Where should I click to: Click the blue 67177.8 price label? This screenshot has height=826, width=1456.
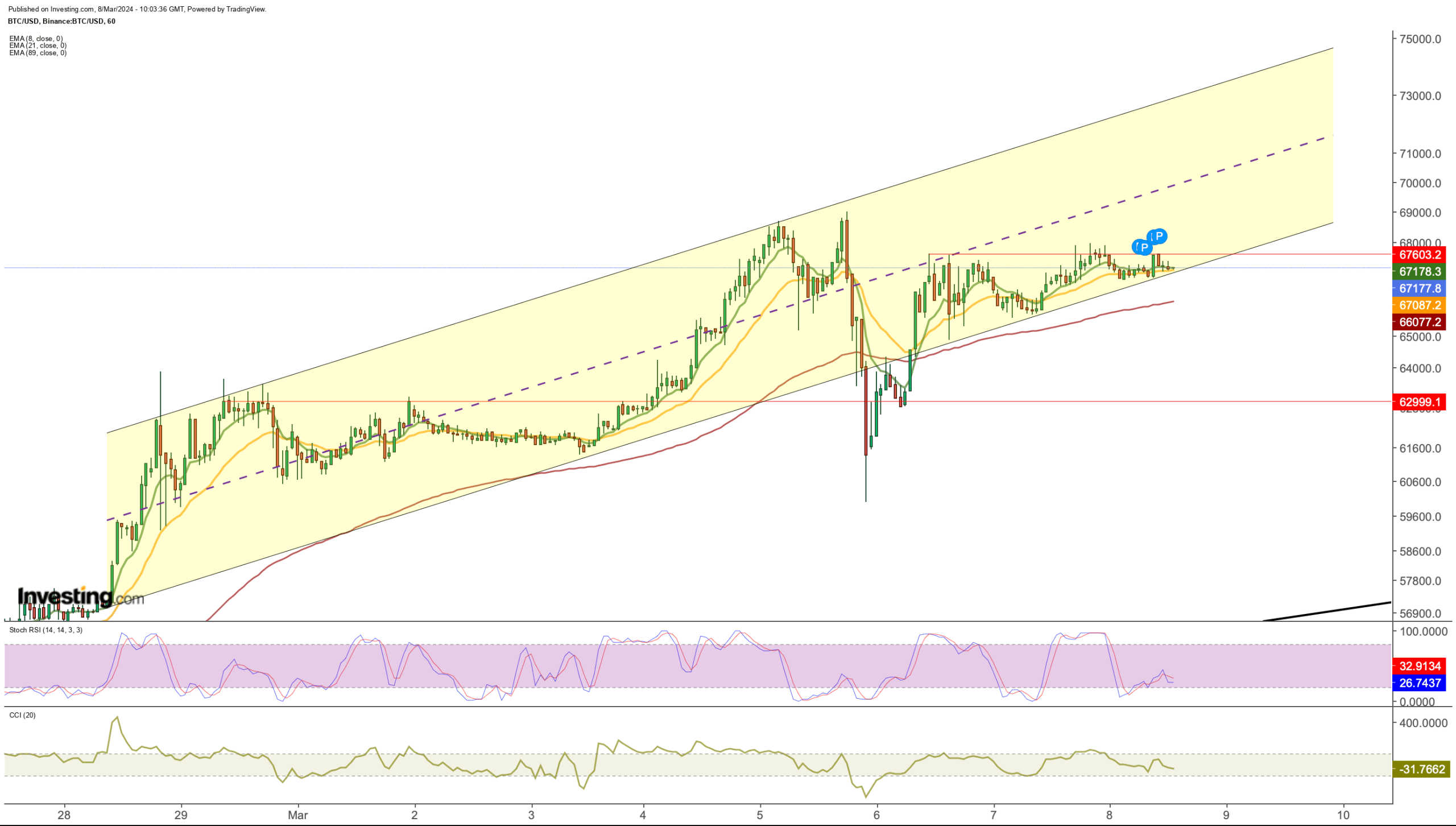click(x=1420, y=288)
